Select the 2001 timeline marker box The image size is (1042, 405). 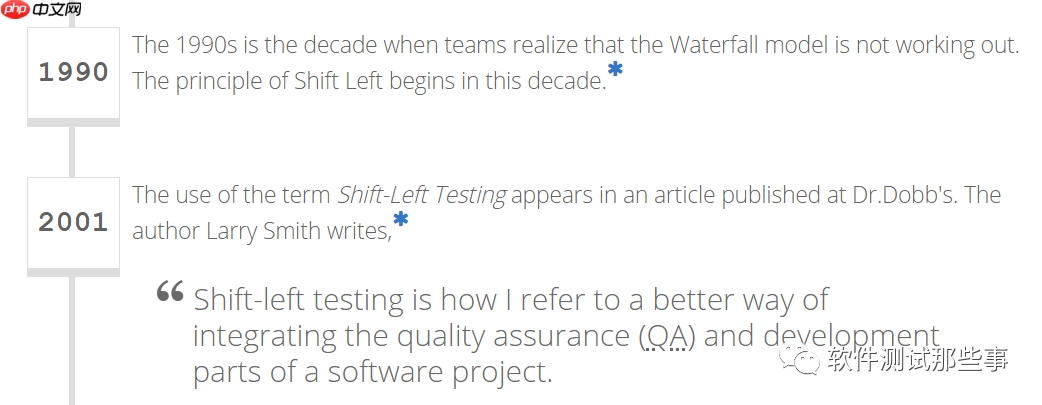[x=73, y=222]
